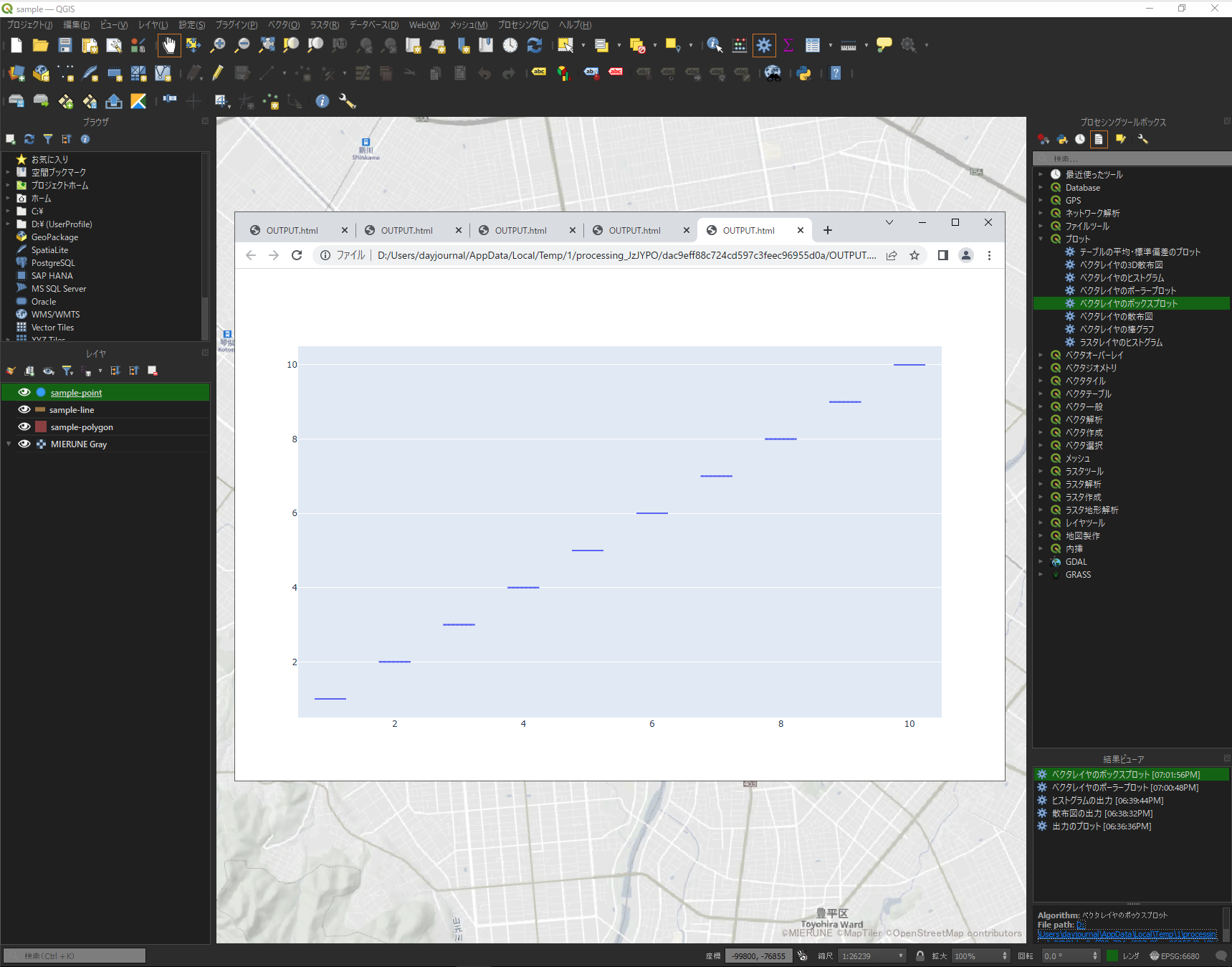Viewport: 1232px width, 967px height.
Task: Click the Zoom Out magnifier tool
Action: click(242, 46)
